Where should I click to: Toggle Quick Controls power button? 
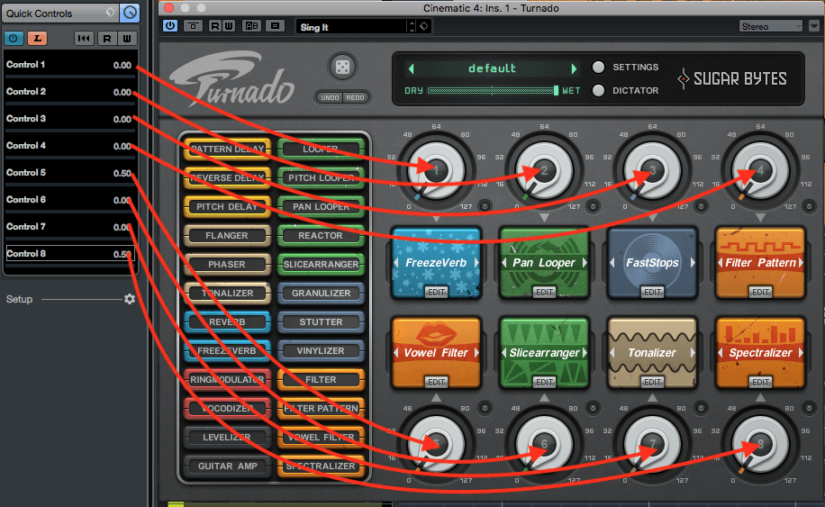point(14,38)
